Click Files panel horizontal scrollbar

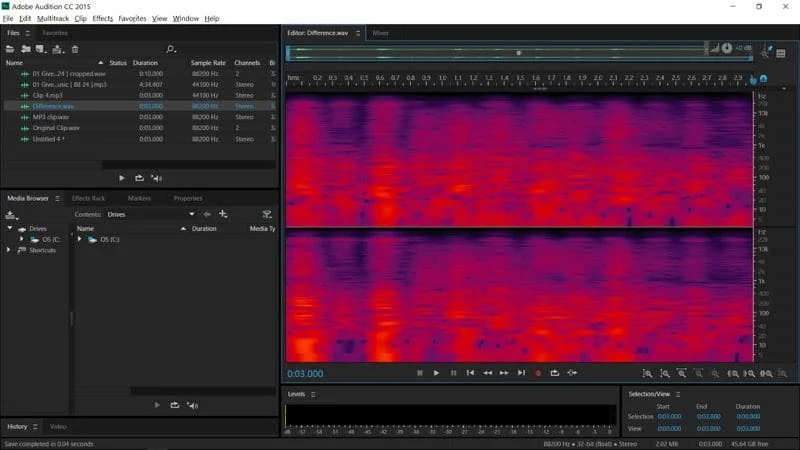pyautogui.click(x=188, y=164)
